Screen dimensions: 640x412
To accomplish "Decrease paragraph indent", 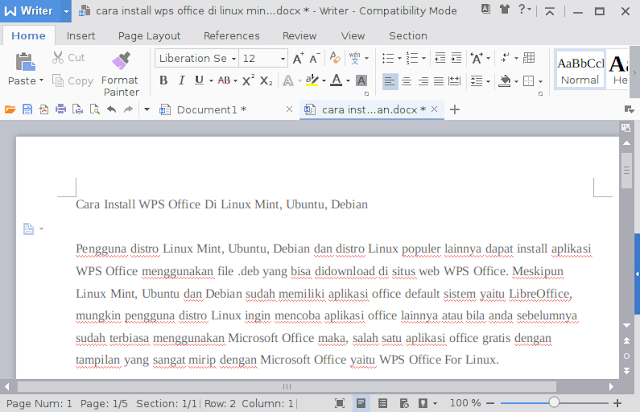I will click(440, 58).
